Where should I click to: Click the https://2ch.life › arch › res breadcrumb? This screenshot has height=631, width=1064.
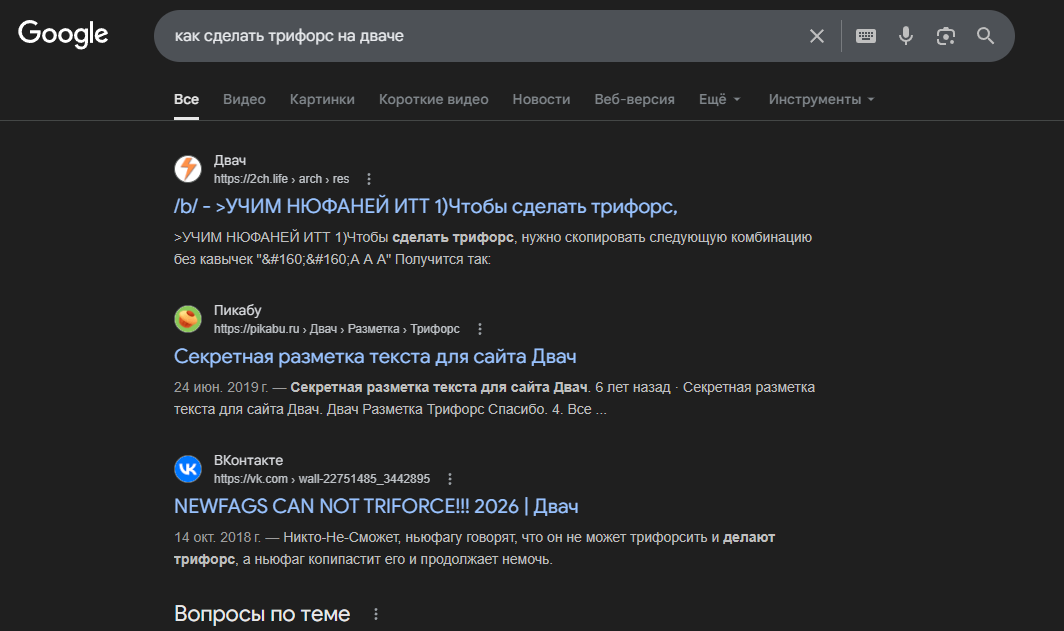[282, 179]
